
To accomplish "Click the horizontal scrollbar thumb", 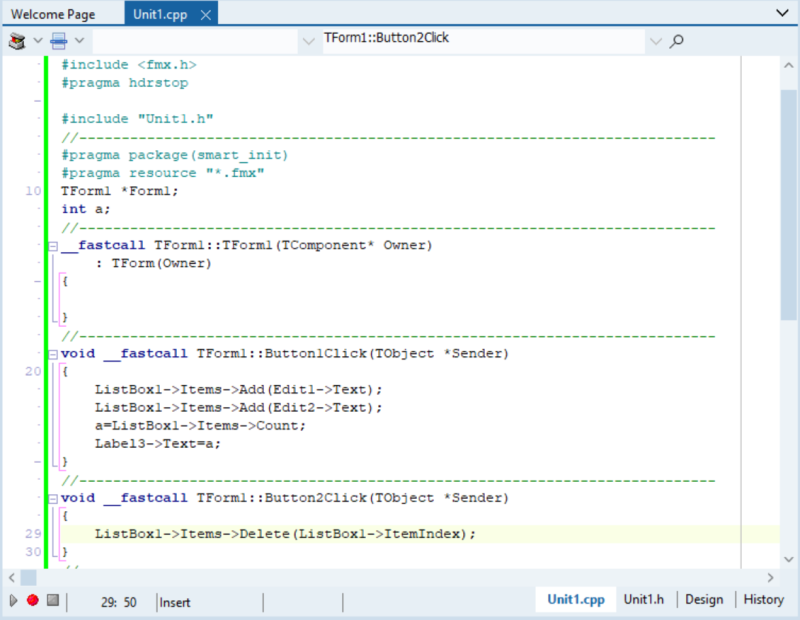I will (x=29, y=578).
